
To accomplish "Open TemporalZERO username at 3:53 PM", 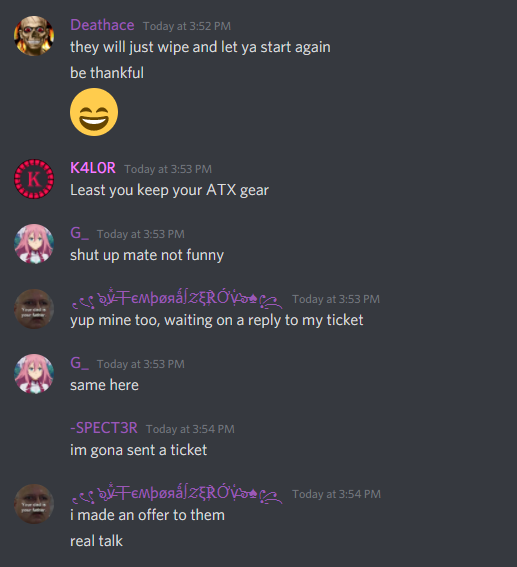I will coord(177,299).
